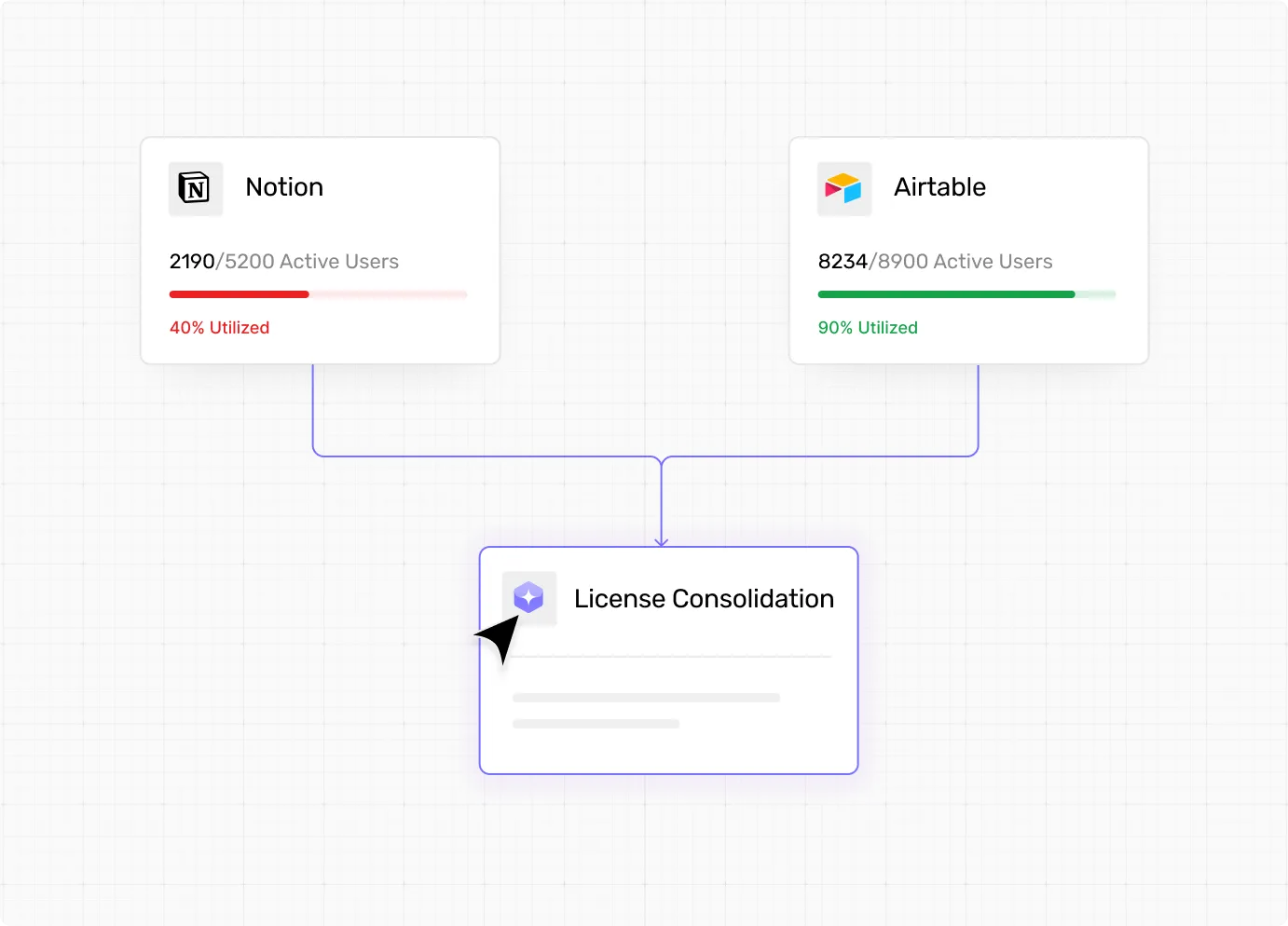Image resolution: width=1288 pixels, height=926 pixels.
Task: Click the green Airtable utilization progress bar
Action: tap(966, 294)
